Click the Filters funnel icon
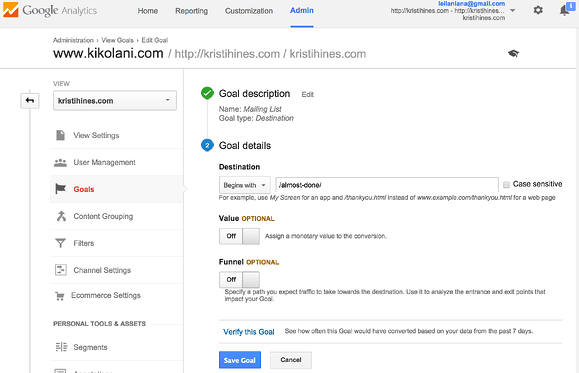Image resolution: width=579 pixels, height=373 pixels. click(60, 243)
